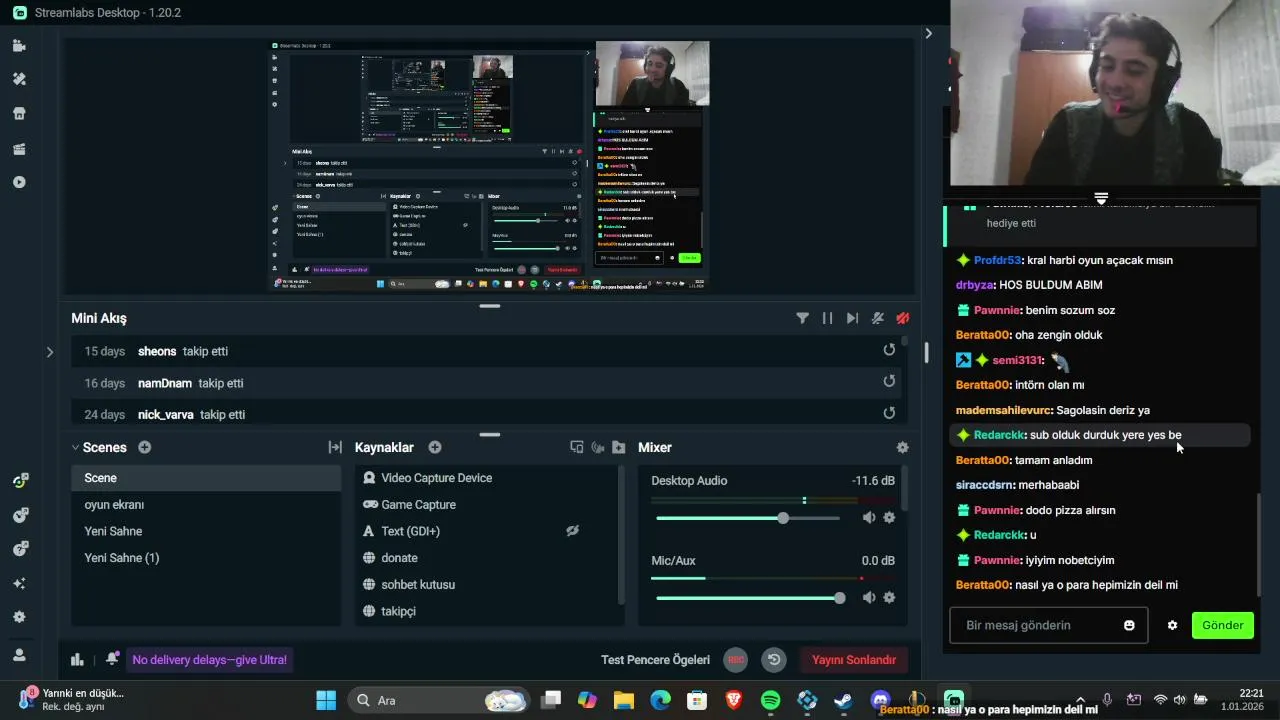Viewport: 1280px width, 720px height.
Task: Open the Recordings play icon in sidebar
Action: tap(19, 182)
